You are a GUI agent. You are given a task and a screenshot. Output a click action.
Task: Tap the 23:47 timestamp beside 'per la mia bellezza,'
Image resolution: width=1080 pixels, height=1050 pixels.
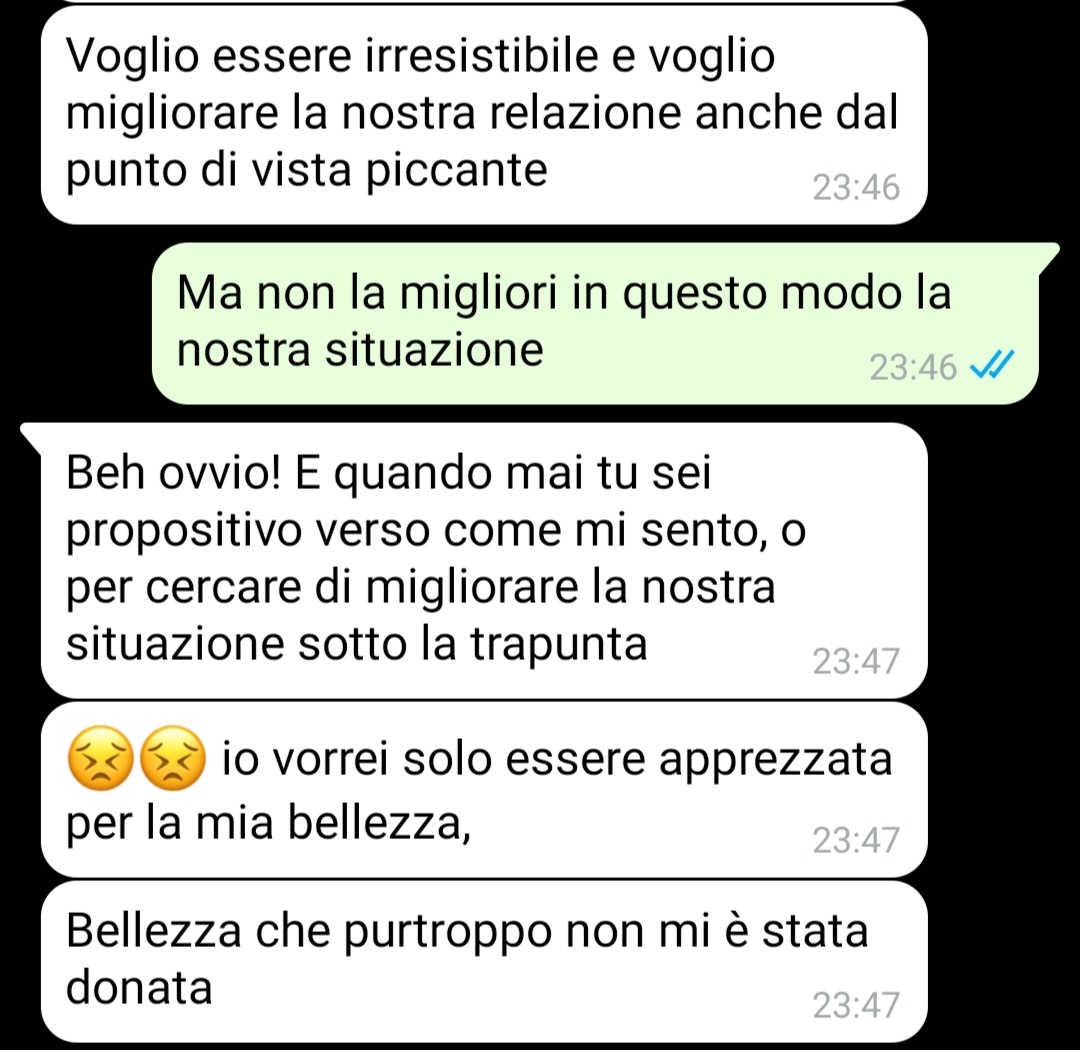pyautogui.click(x=856, y=840)
